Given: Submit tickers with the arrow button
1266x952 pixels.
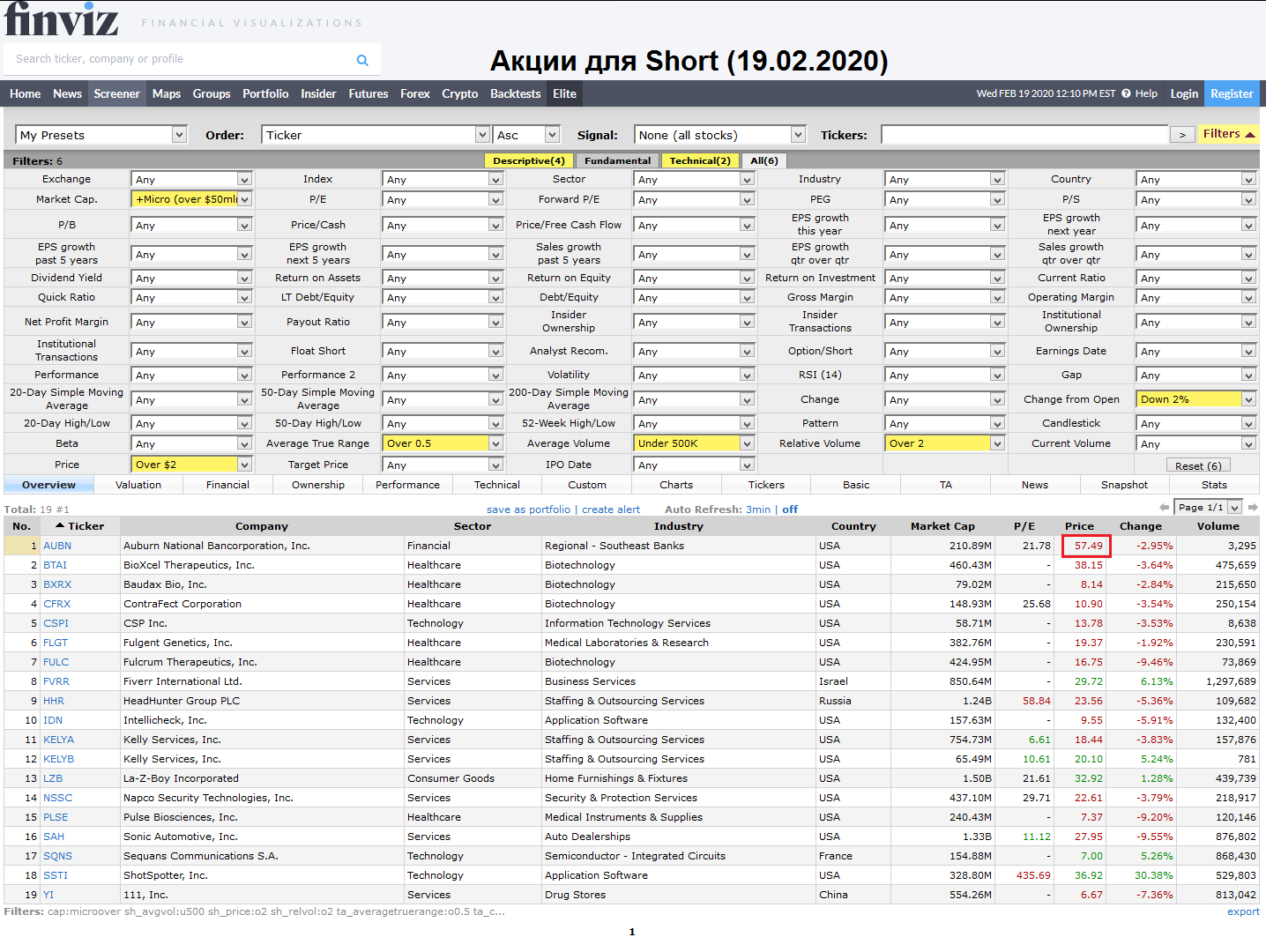Looking at the screenshot, I should pyautogui.click(x=1182, y=135).
